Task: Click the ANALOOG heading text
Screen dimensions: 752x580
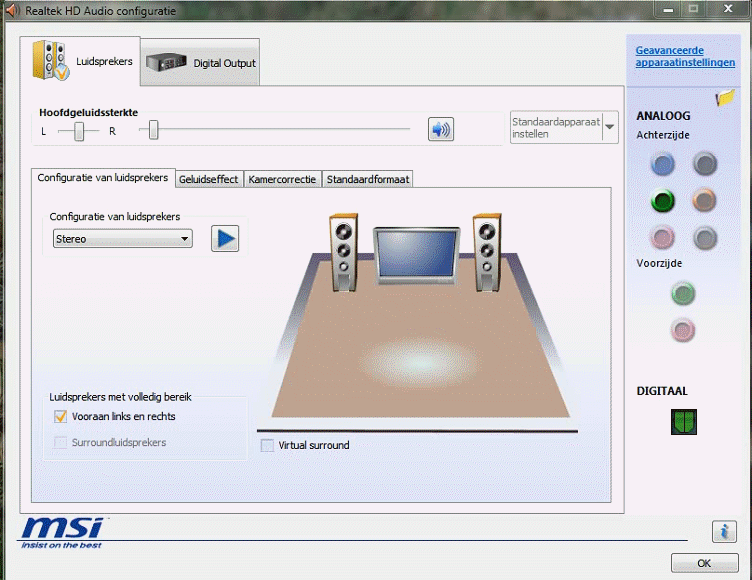Action: (x=663, y=116)
